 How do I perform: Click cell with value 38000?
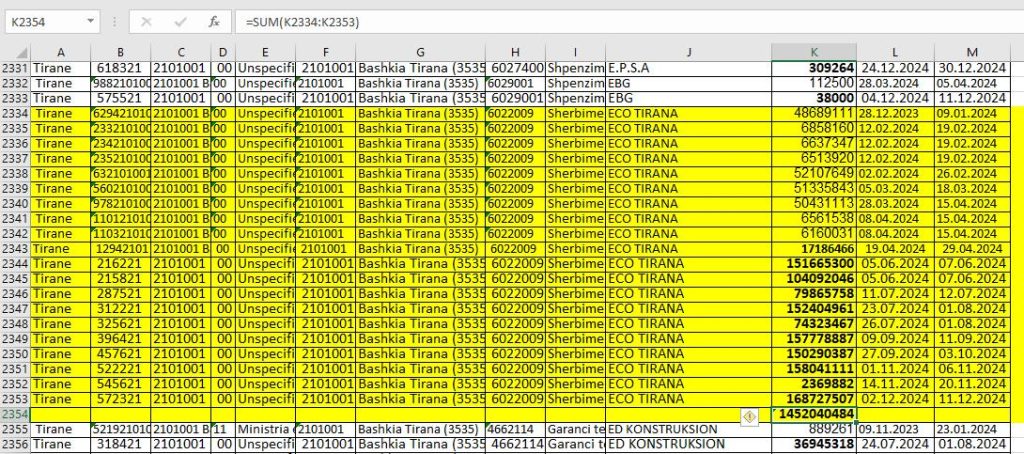814,98
